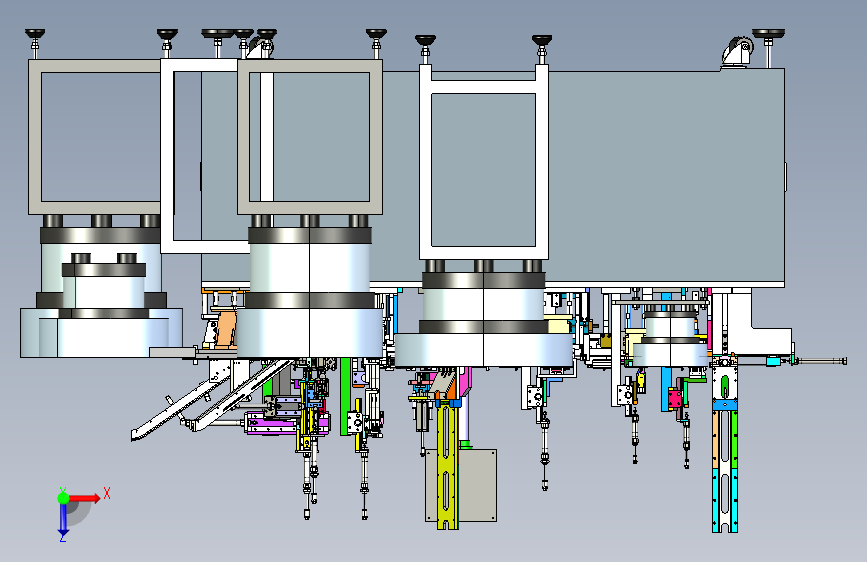Select the gray rectangular plate behind the yellow bracket
867x562 pixels.
477,485
